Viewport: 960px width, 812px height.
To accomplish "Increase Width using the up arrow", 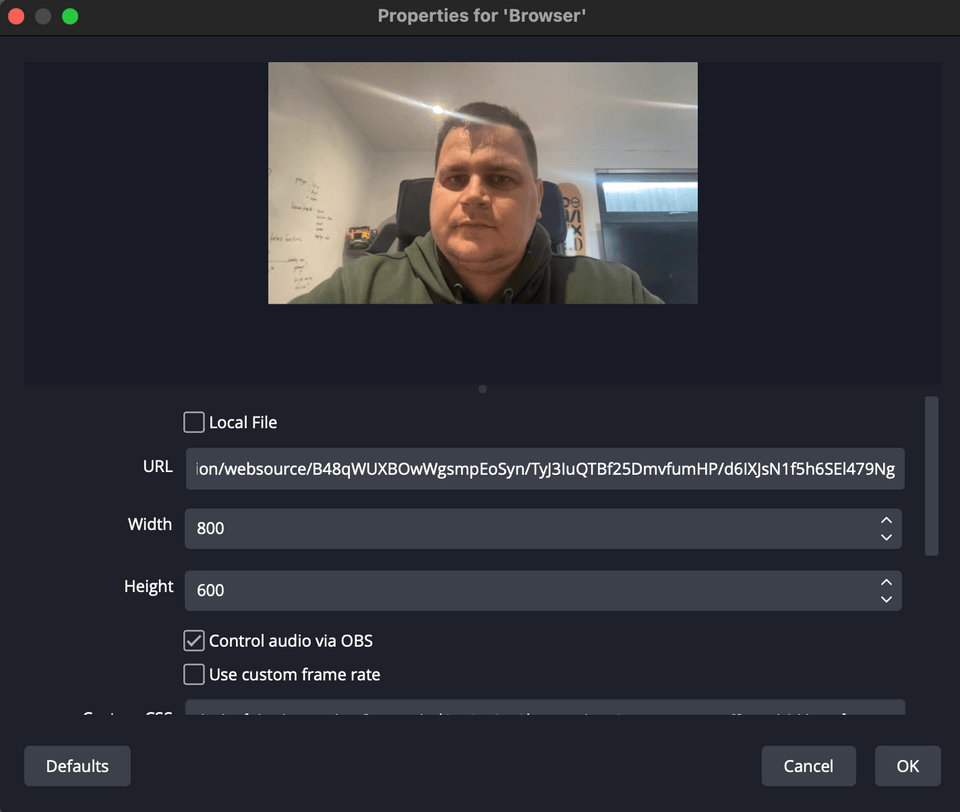I will pyautogui.click(x=886, y=520).
